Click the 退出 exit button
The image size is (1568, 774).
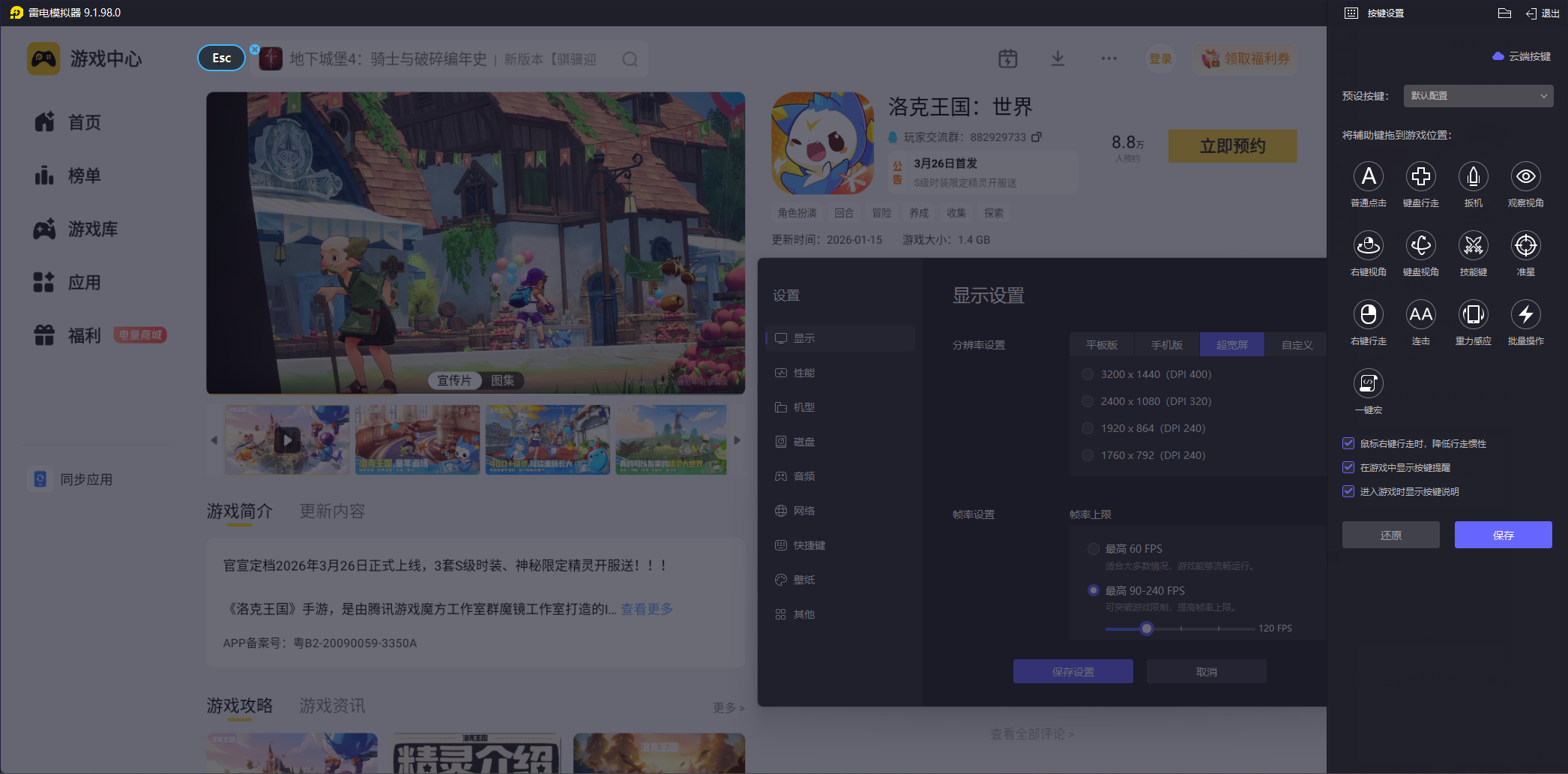pyautogui.click(x=1543, y=13)
